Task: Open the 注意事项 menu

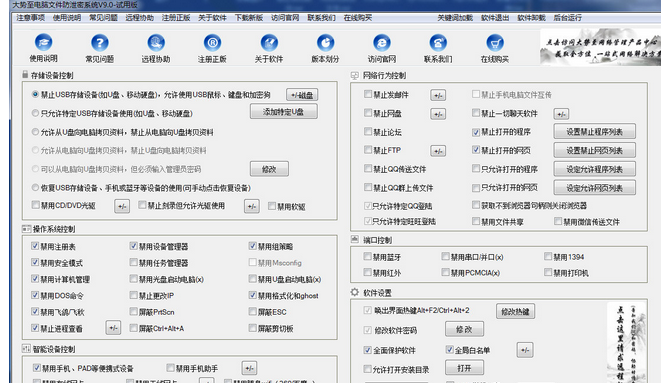Action: point(31,18)
